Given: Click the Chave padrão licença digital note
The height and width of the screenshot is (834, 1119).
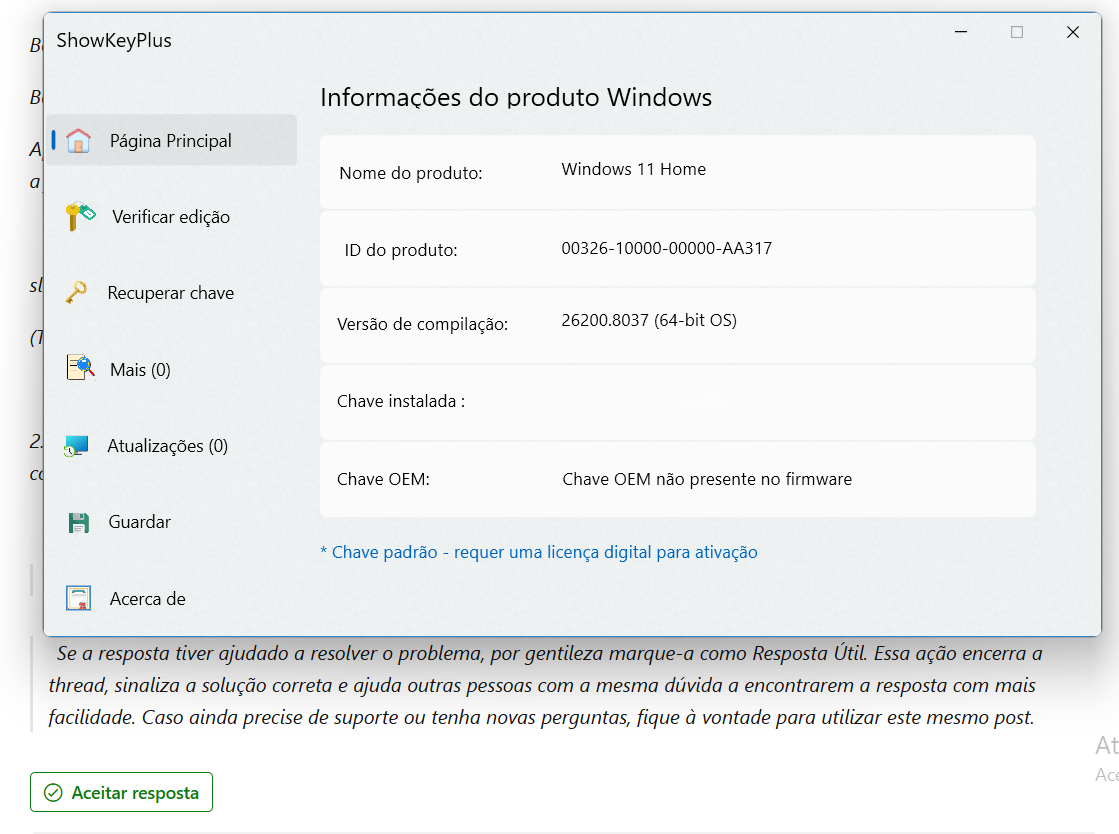Looking at the screenshot, I should (539, 552).
